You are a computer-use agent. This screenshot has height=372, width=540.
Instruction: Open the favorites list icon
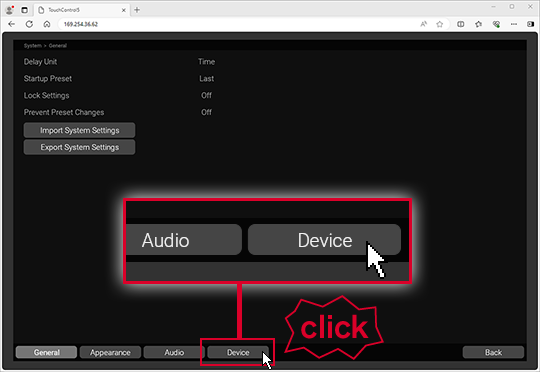point(478,24)
